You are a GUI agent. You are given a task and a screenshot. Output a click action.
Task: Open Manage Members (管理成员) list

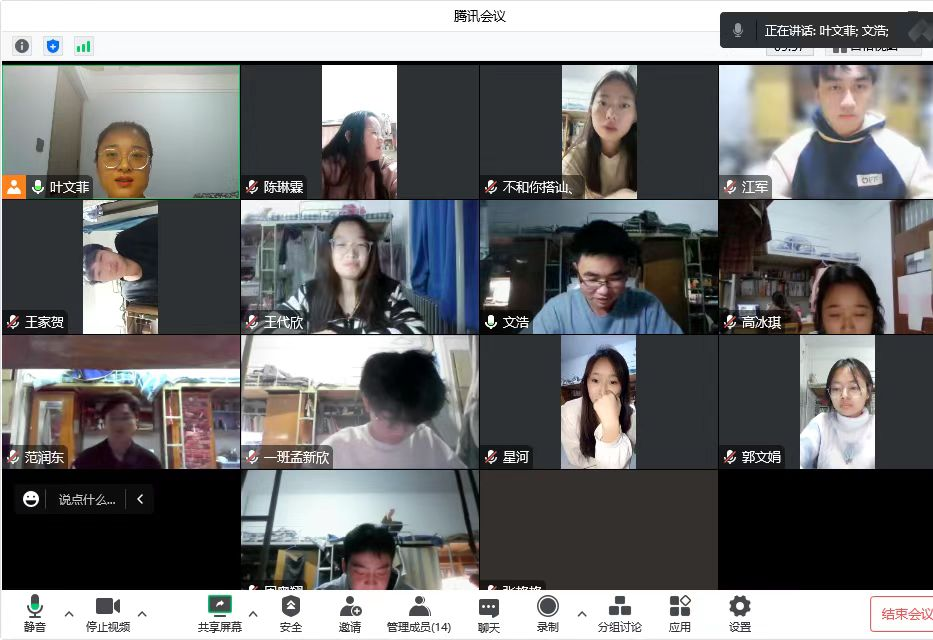(419, 612)
